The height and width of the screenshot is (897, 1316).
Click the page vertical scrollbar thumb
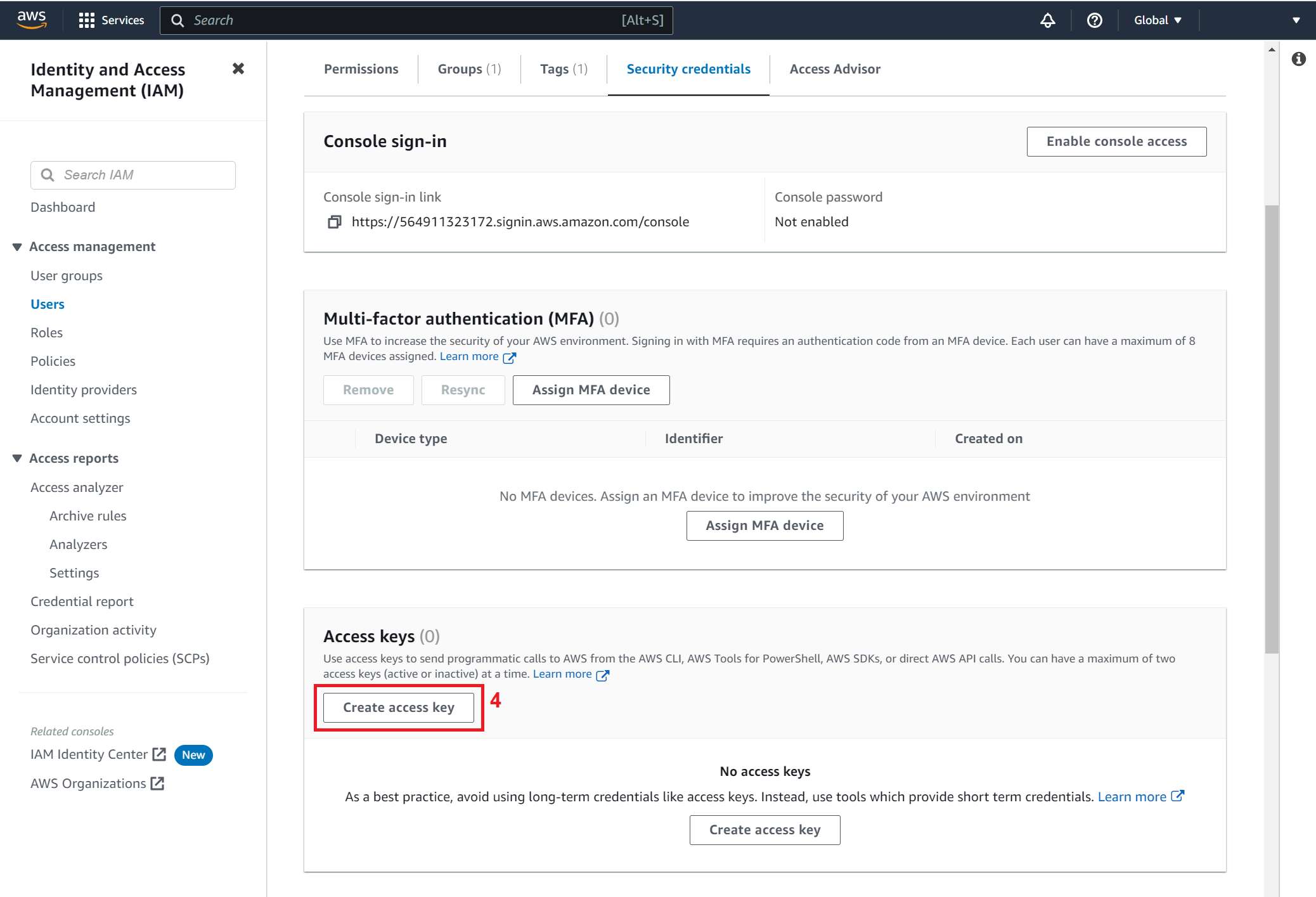point(1272,429)
